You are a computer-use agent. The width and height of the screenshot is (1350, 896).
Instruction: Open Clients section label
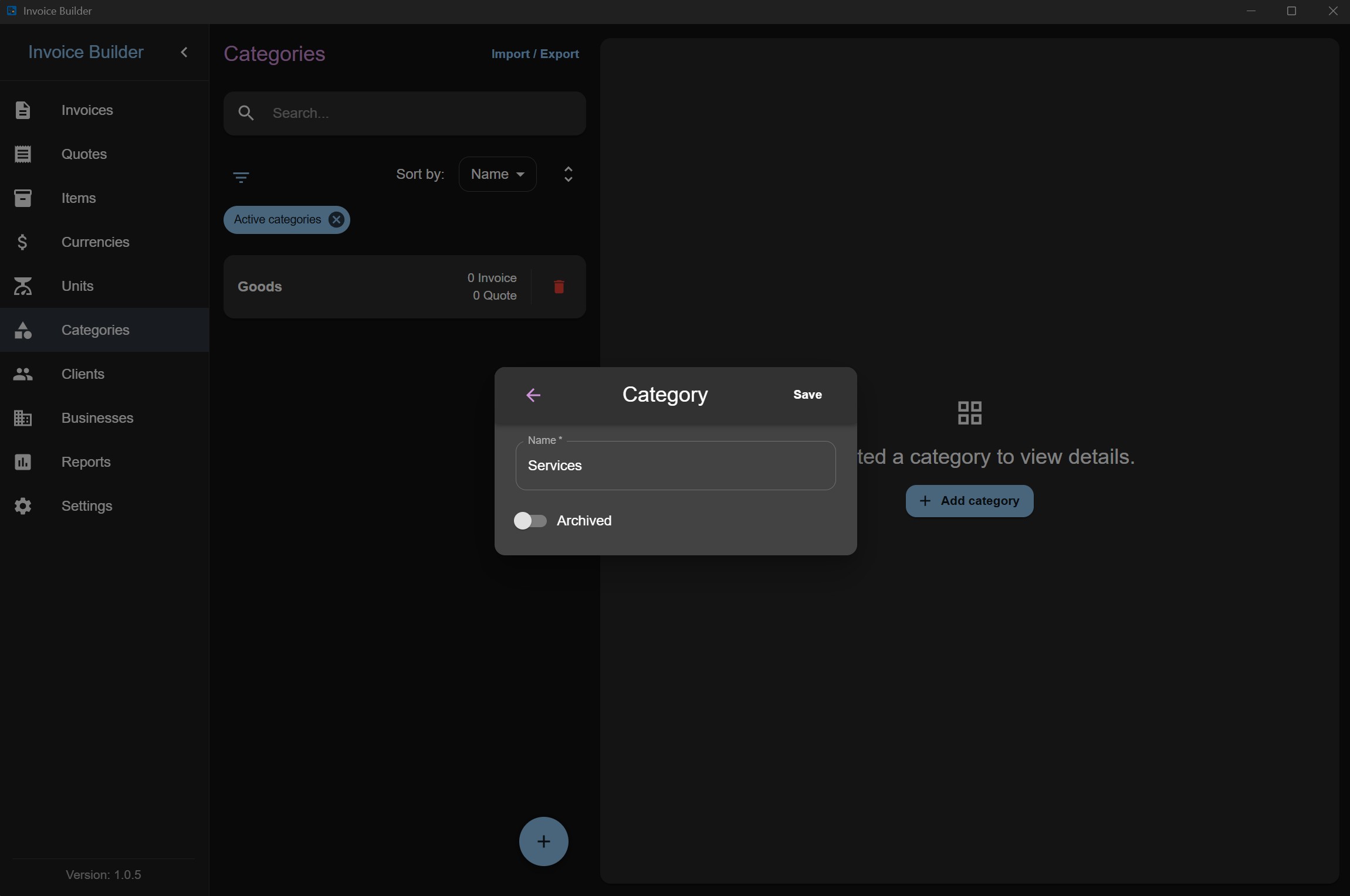pyautogui.click(x=83, y=374)
